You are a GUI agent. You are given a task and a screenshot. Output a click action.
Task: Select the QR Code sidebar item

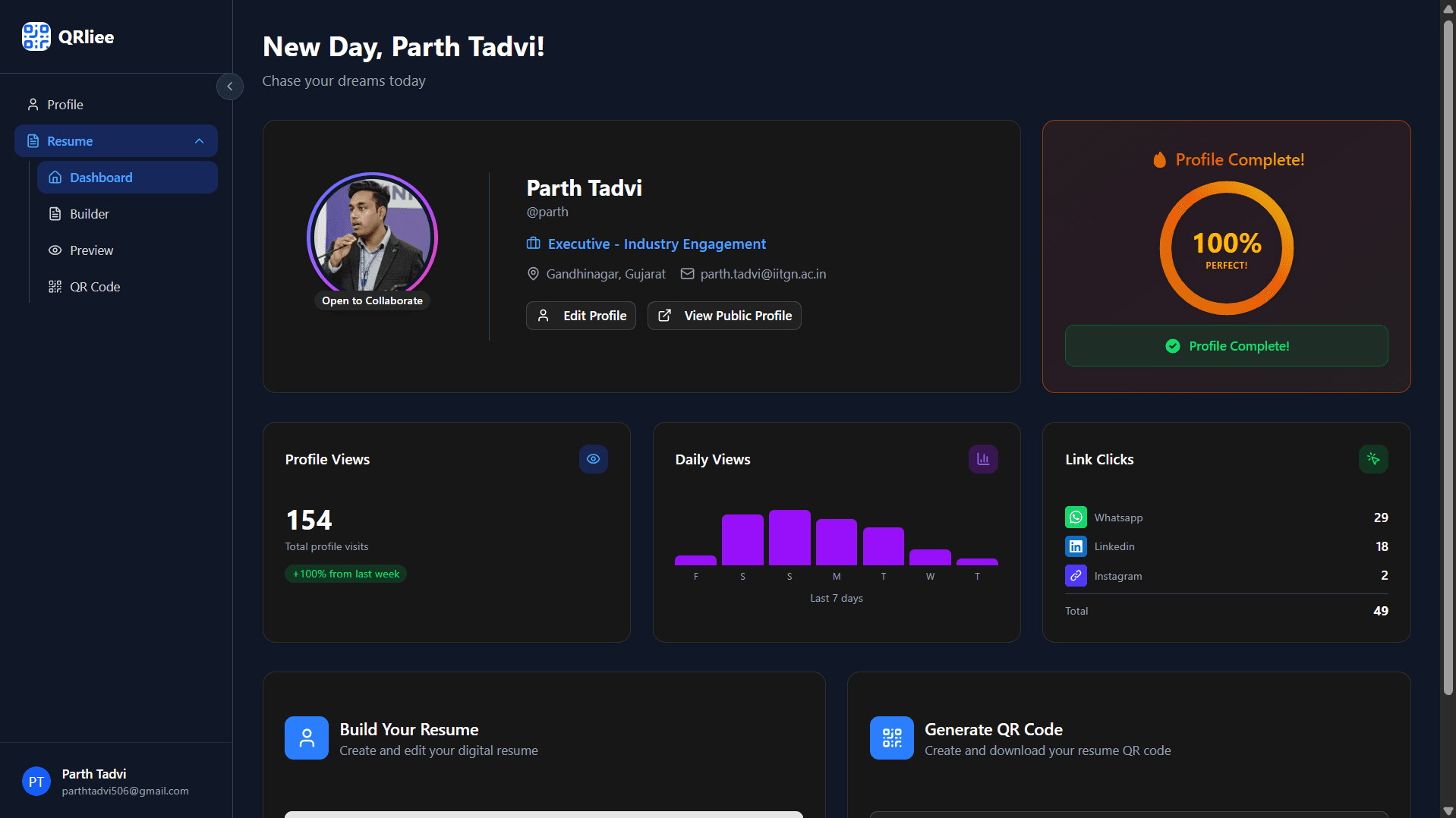coord(94,287)
